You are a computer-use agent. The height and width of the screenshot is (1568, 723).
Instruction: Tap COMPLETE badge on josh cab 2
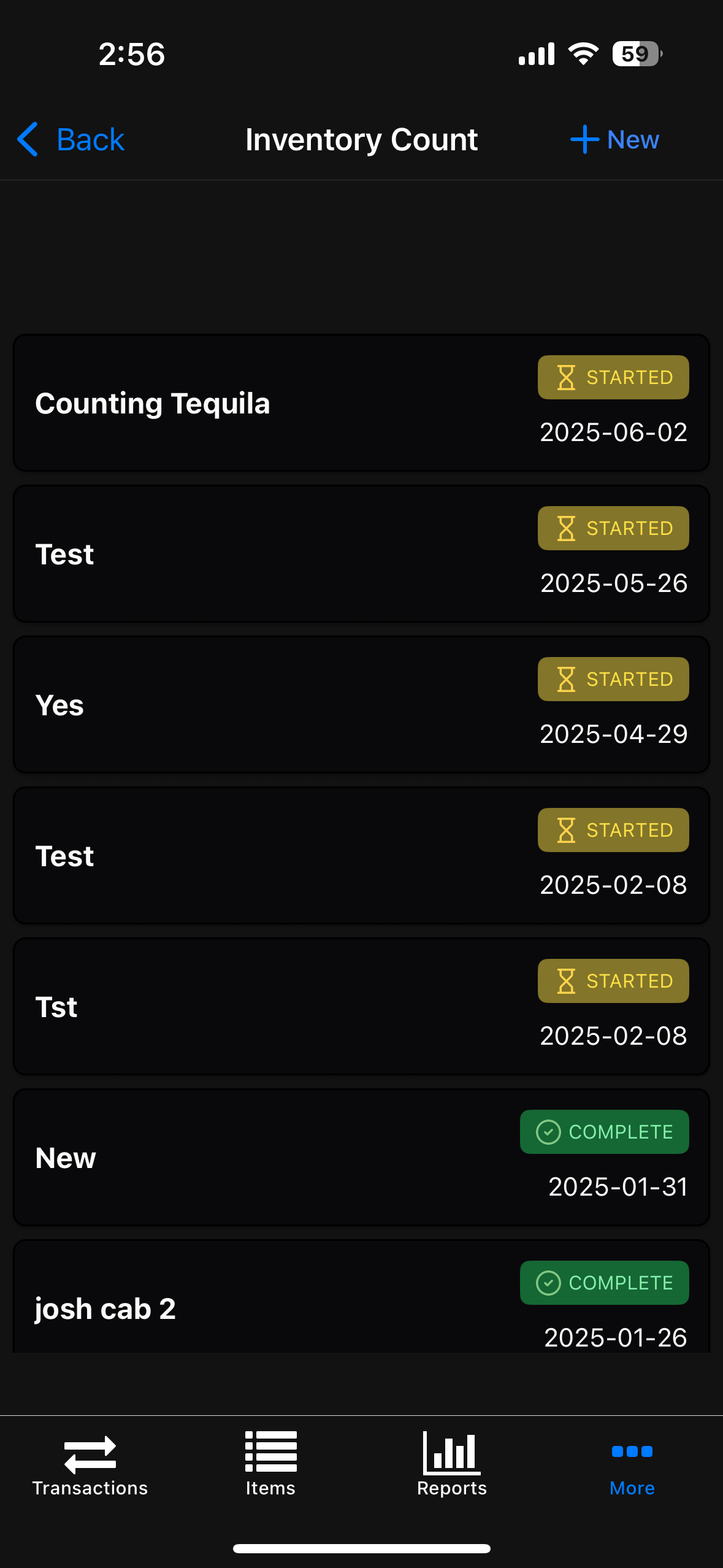[605, 1283]
